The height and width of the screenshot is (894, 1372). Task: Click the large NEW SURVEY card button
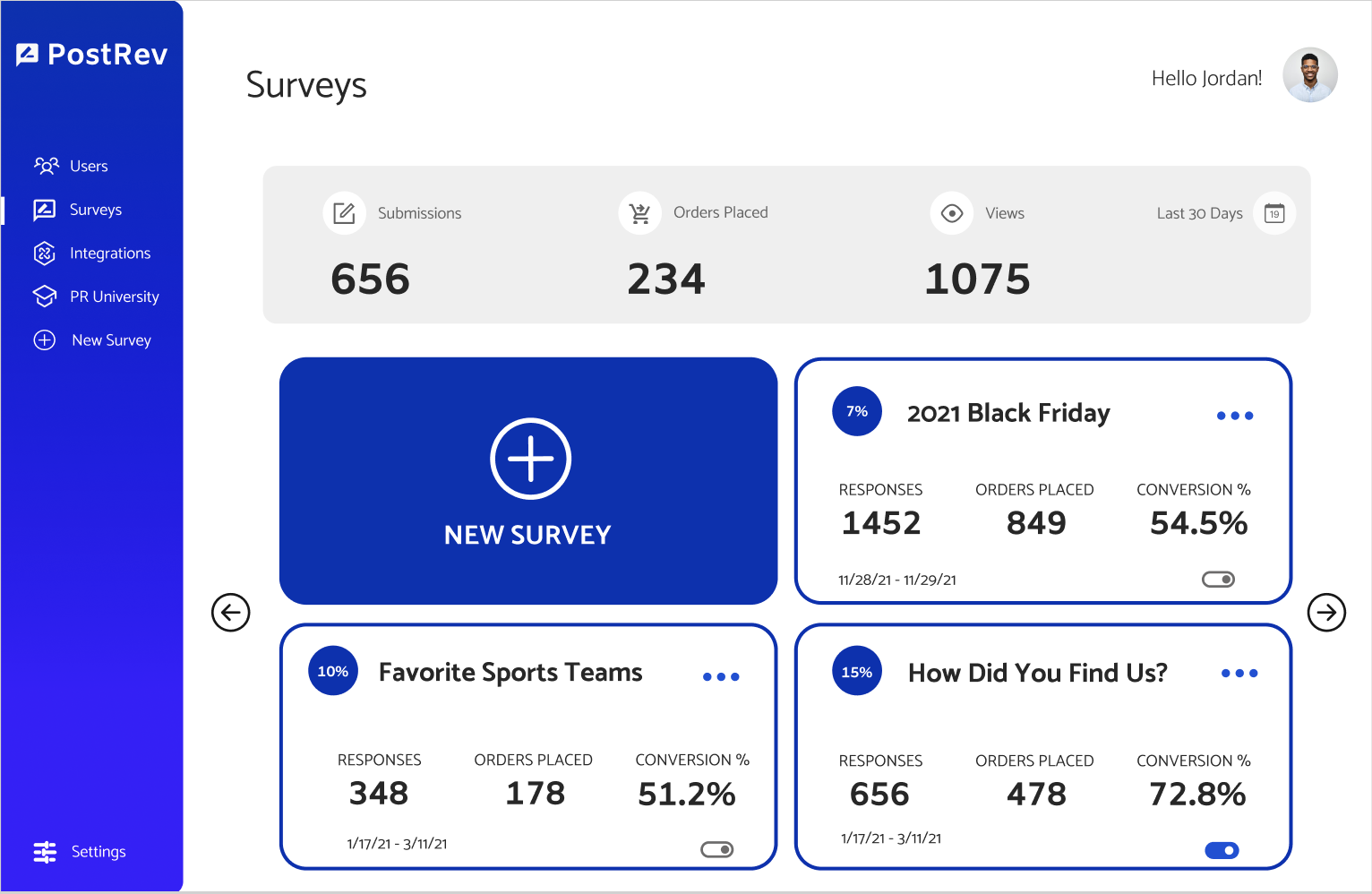tap(528, 481)
